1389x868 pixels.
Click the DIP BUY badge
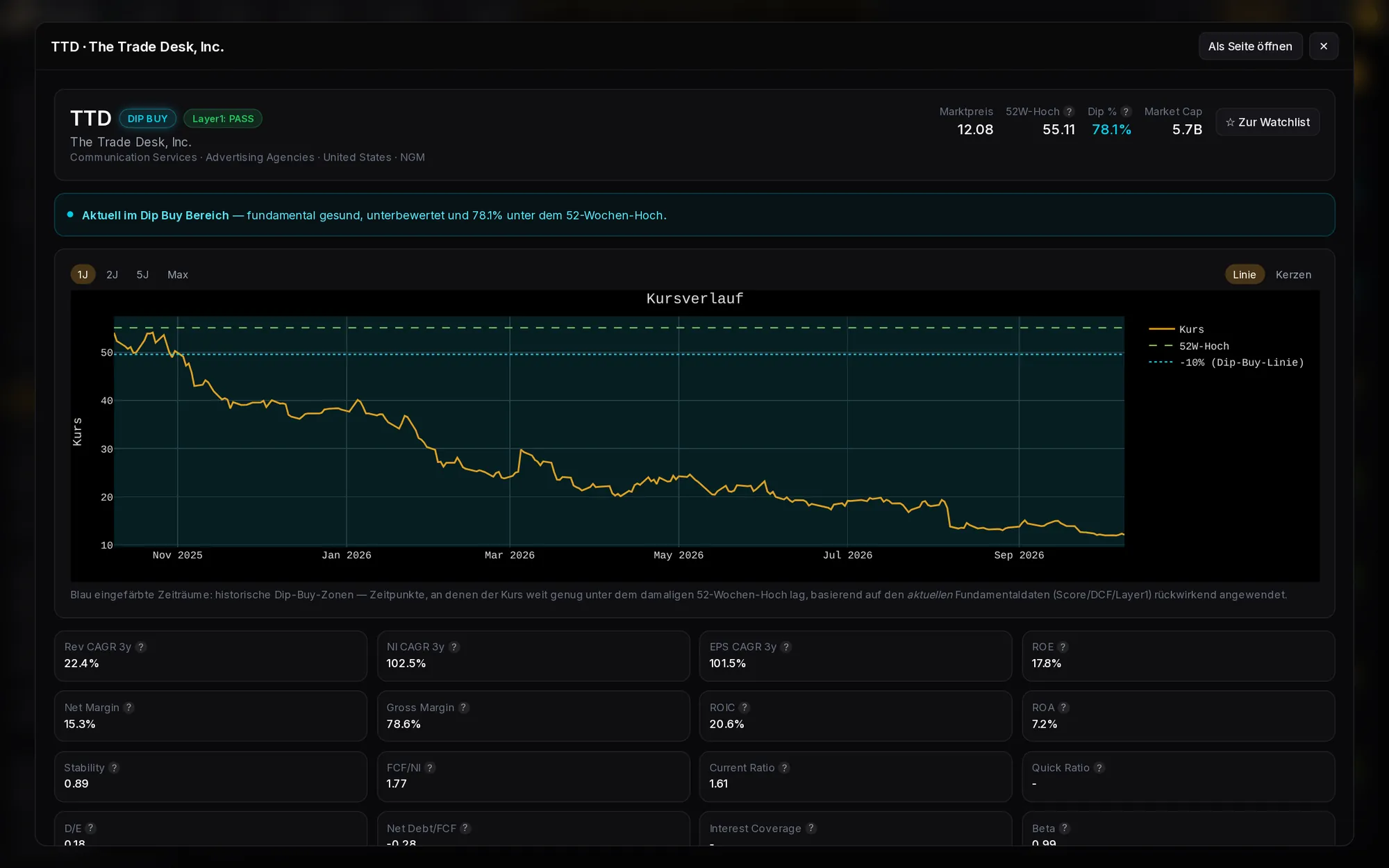pyautogui.click(x=147, y=119)
